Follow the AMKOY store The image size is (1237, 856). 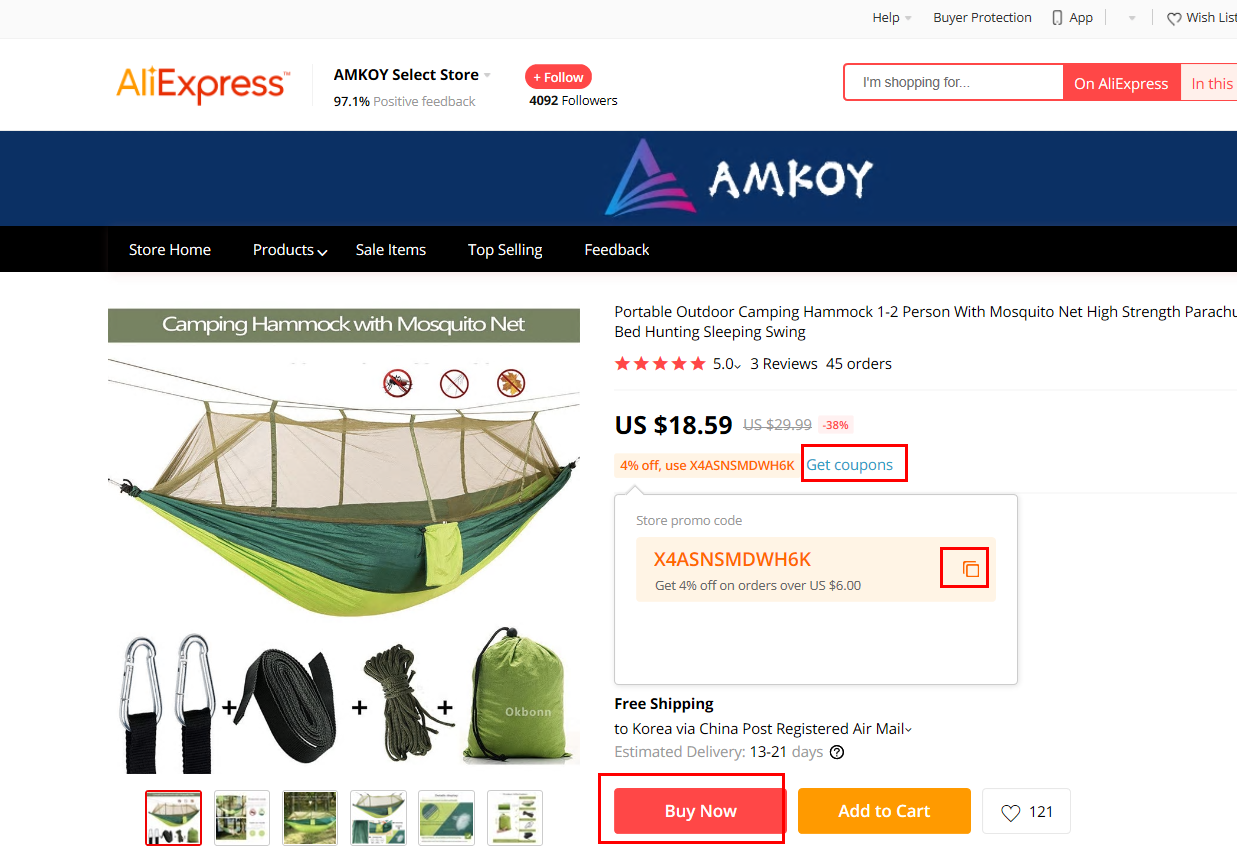[x=558, y=77]
